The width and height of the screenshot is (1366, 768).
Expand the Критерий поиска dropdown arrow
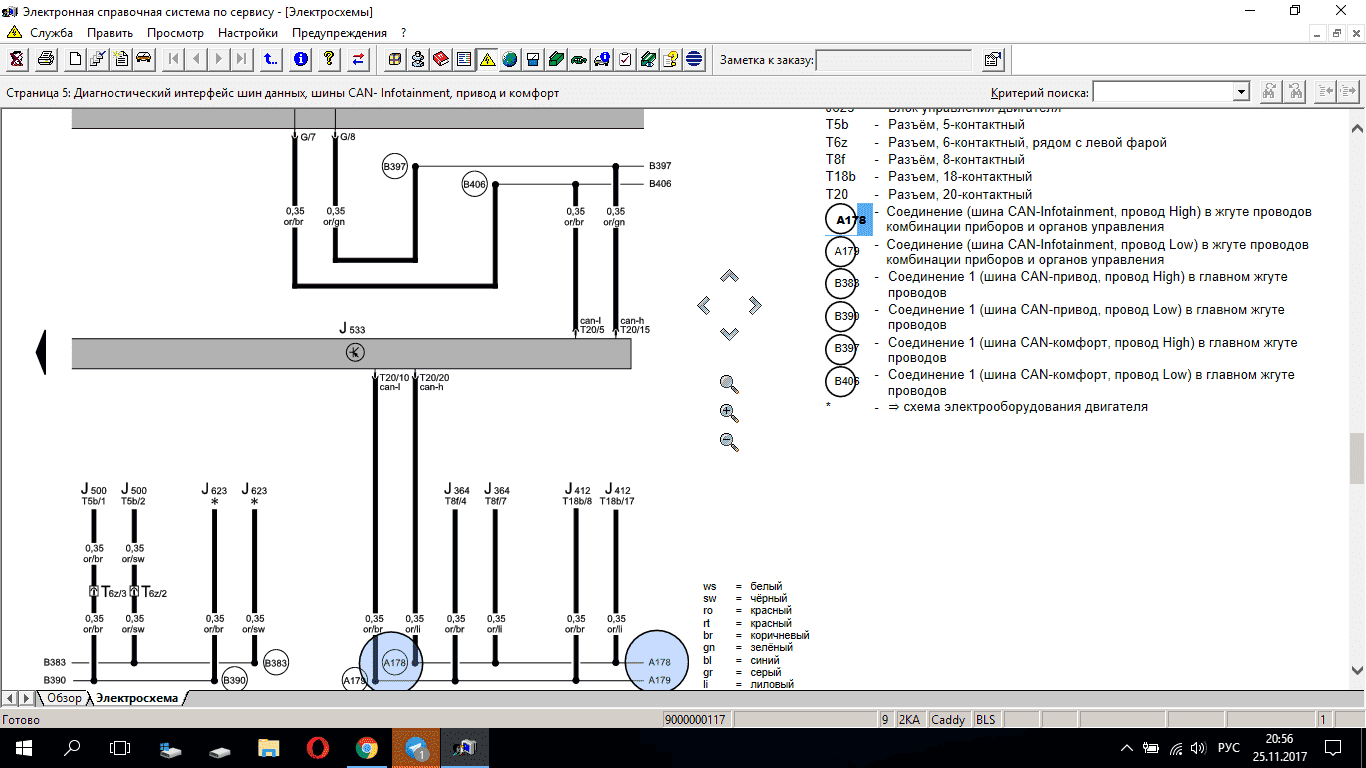click(1241, 92)
